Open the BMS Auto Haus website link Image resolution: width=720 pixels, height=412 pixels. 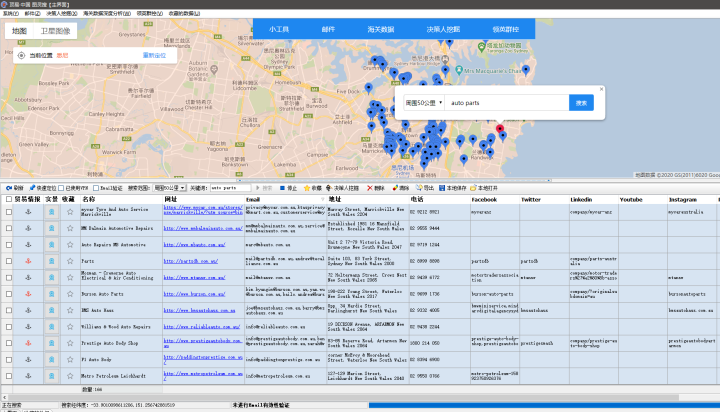coord(199,310)
